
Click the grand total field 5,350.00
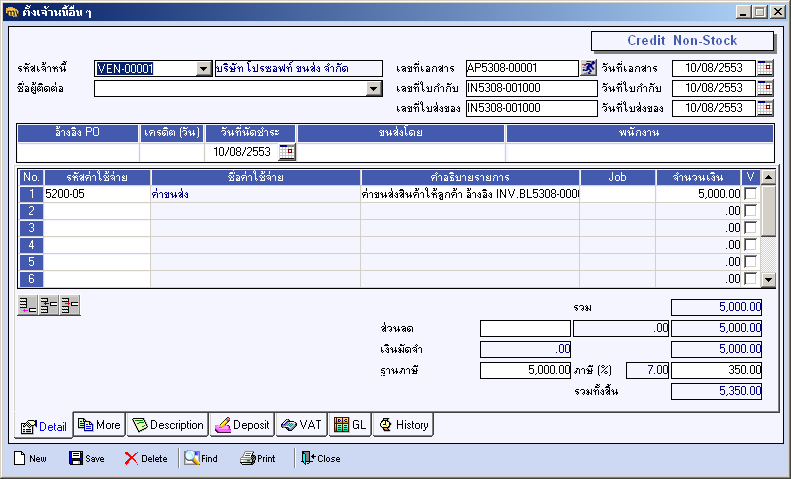(716, 391)
